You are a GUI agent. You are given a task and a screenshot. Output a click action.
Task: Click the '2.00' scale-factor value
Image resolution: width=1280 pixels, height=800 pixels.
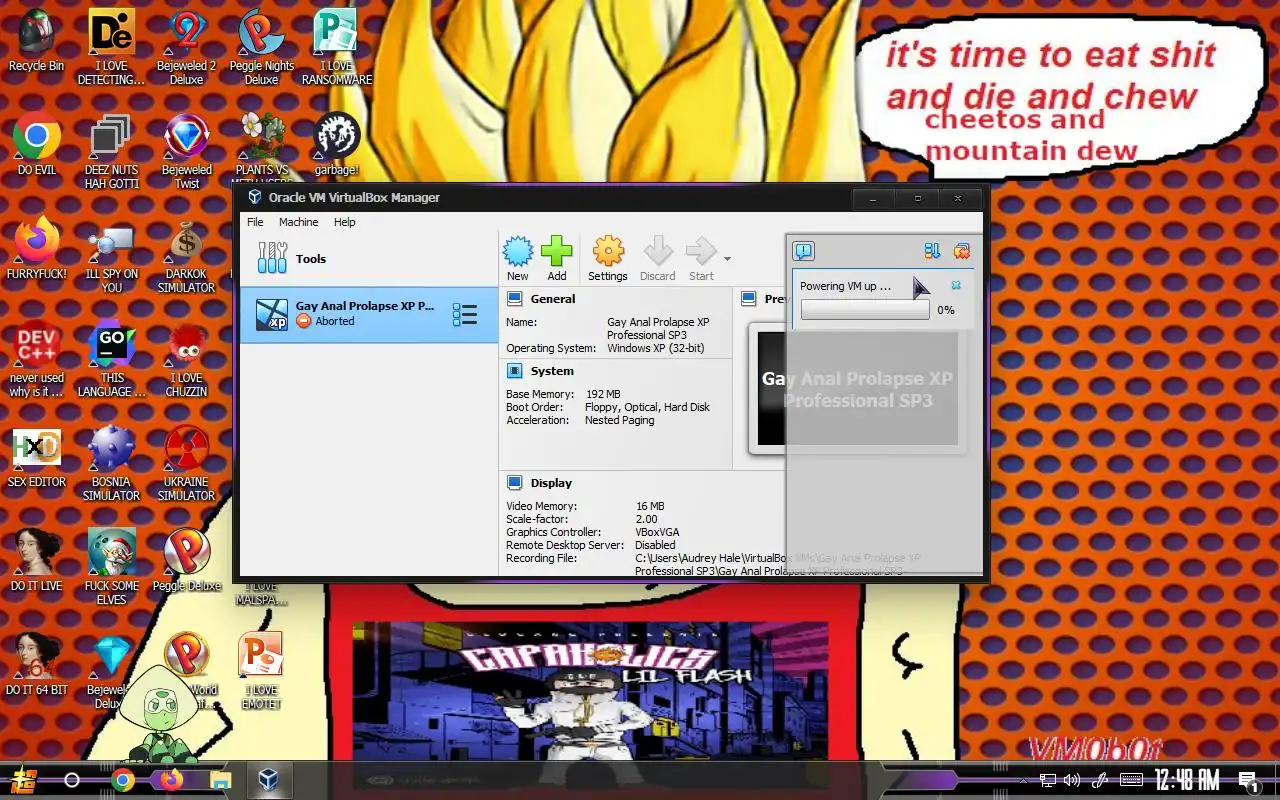click(x=646, y=519)
